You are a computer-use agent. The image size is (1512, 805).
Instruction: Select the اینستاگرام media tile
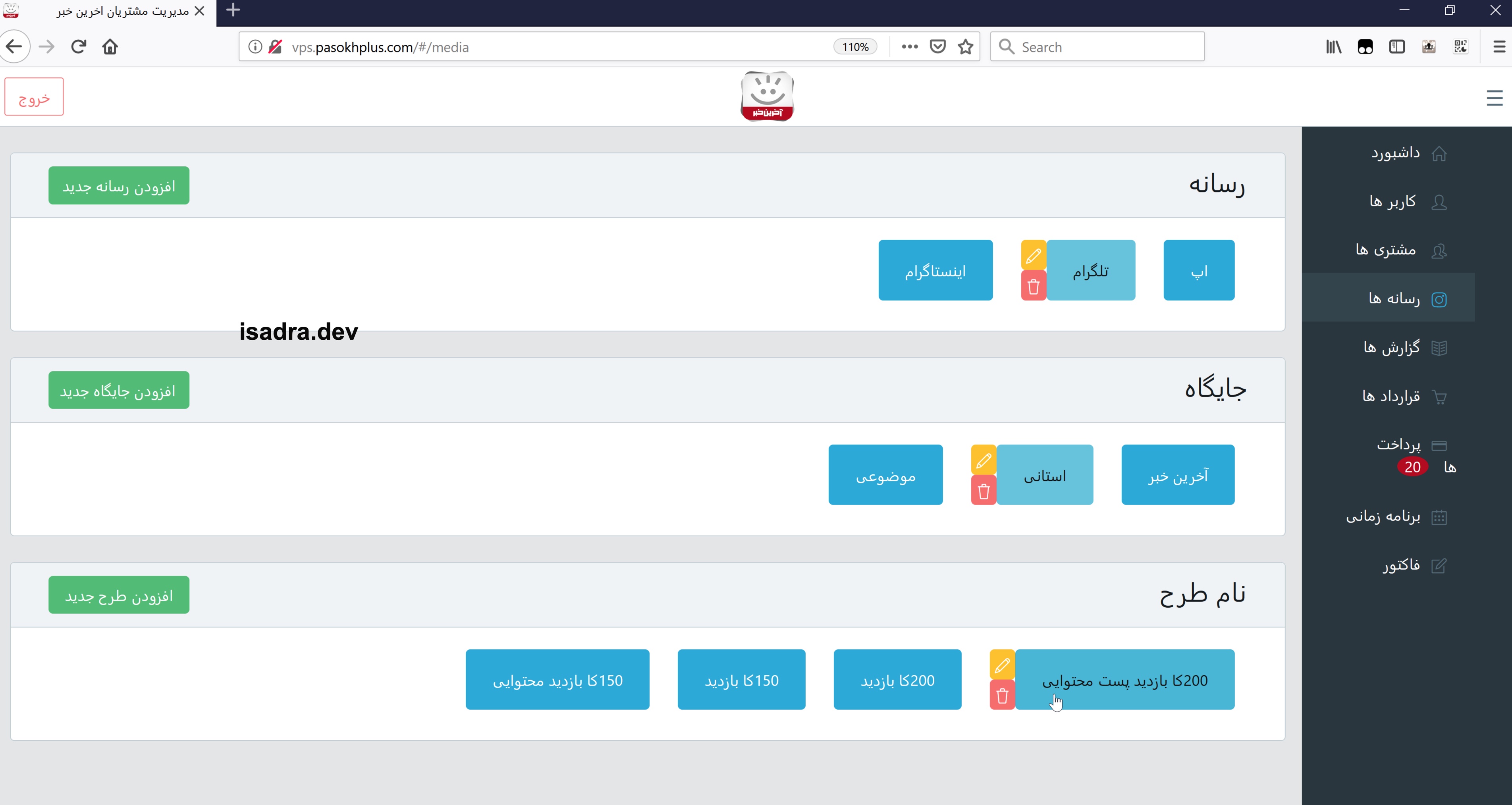(935, 270)
